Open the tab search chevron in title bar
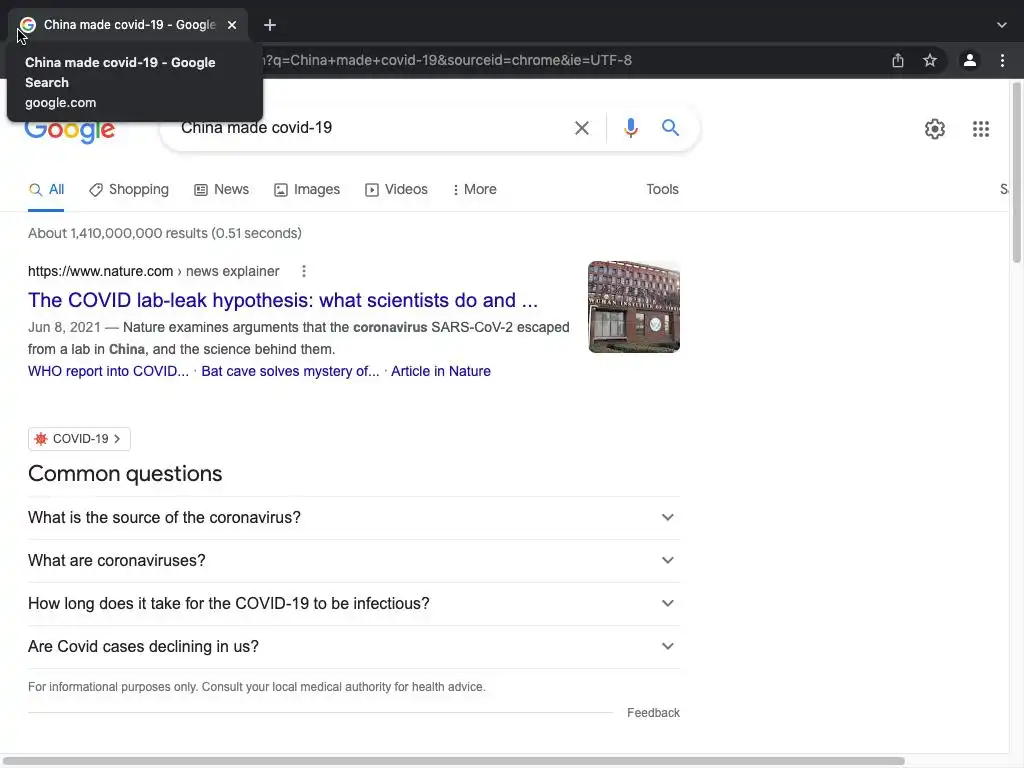The image size is (1024, 768). [1002, 25]
